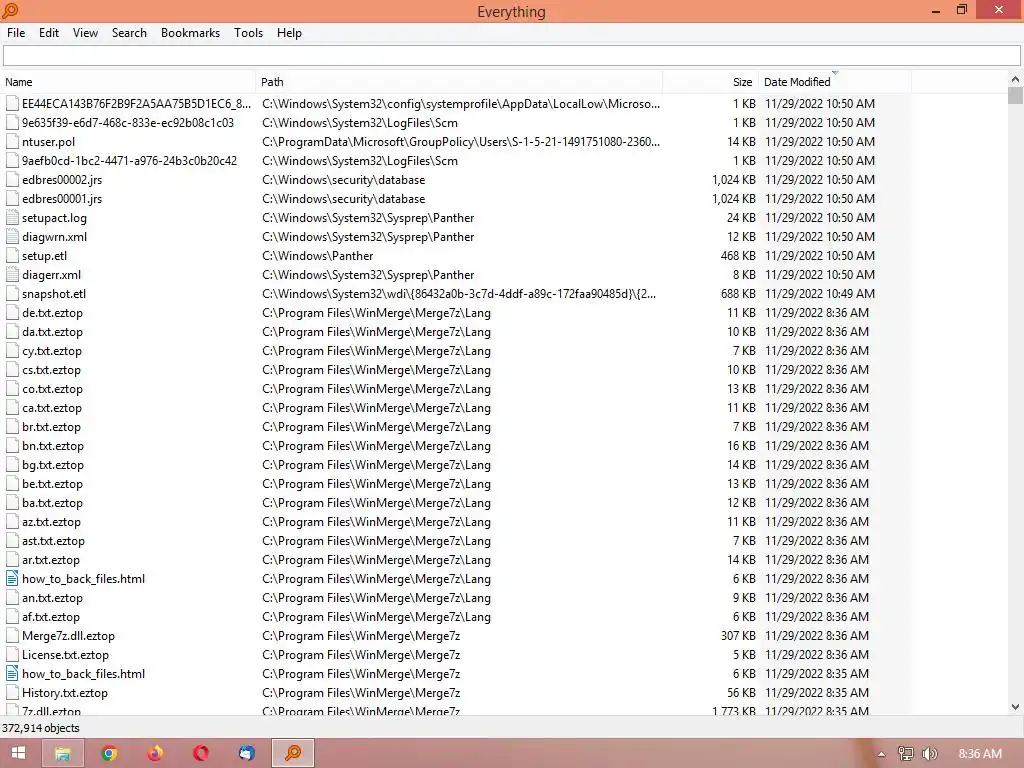
Task: Select bg.txt.eztop file name
Action: [x=53, y=464]
